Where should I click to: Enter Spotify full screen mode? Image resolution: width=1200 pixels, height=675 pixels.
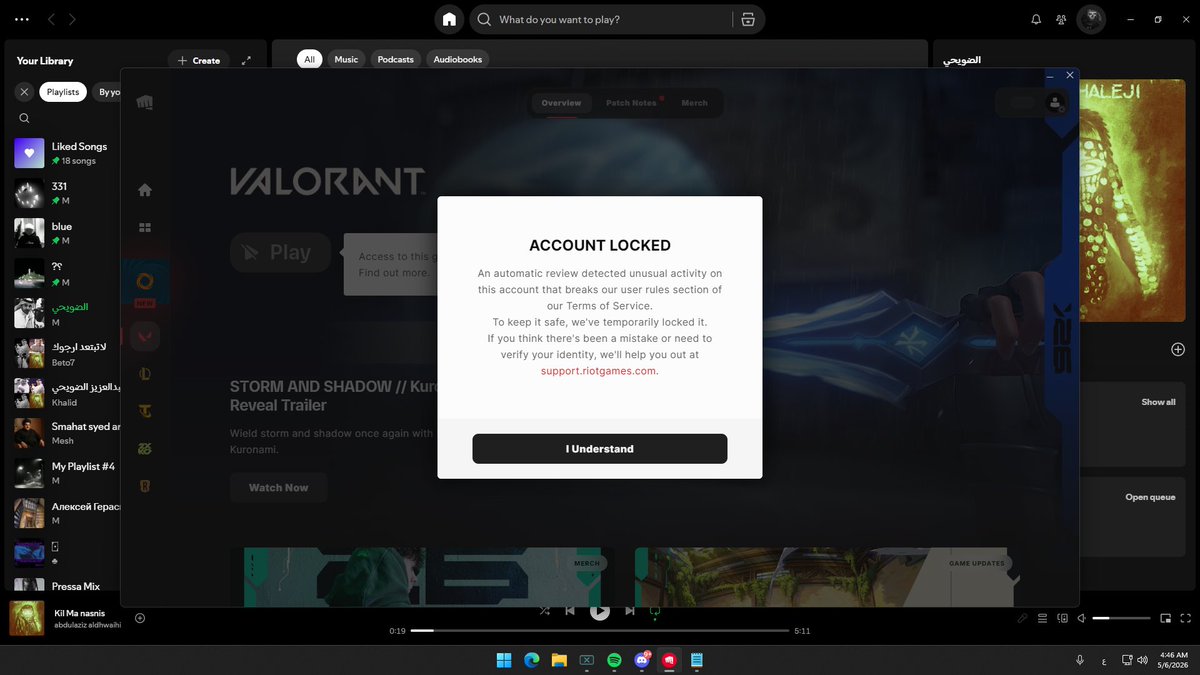pyautogui.click(x=1184, y=619)
